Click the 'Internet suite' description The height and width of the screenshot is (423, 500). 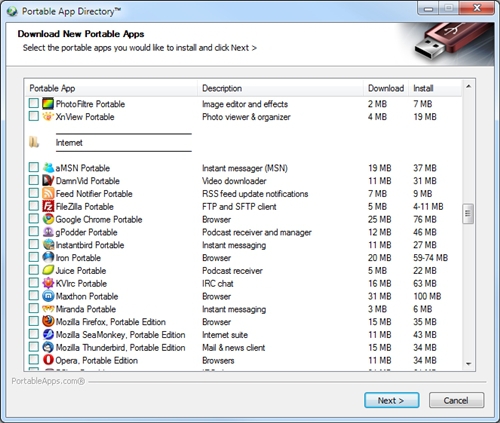(225, 335)
